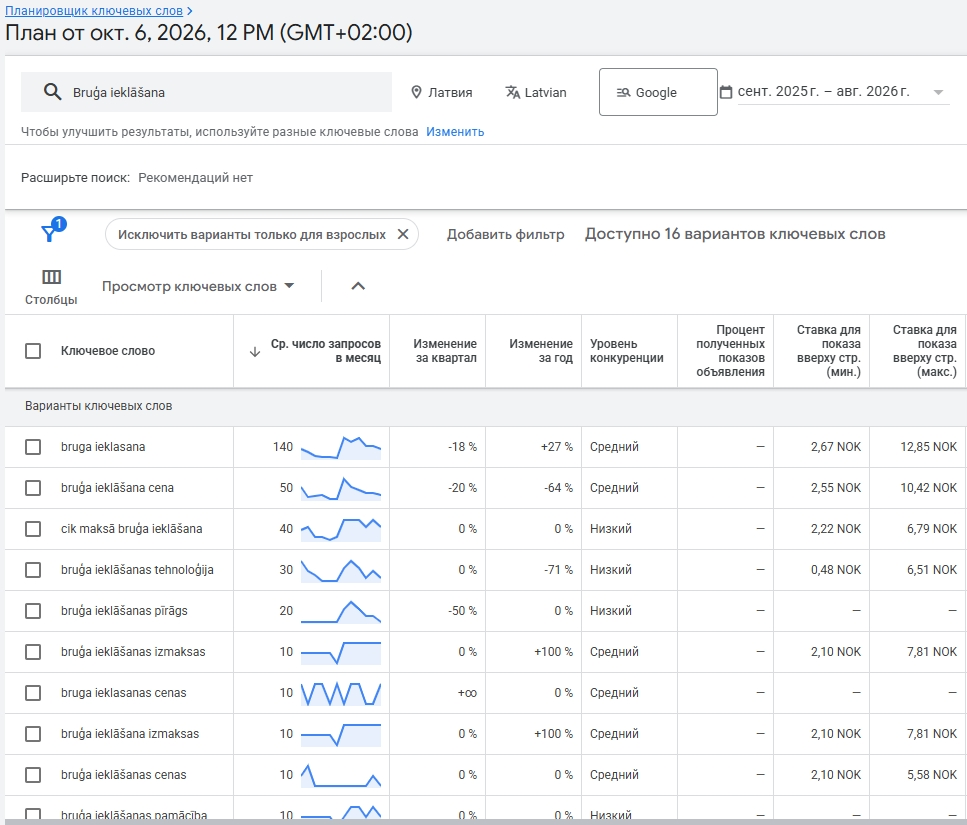Screen dimensions: 967x825
Task: Remove the adult variants filter chip
Action: click(x=403, y=234)
